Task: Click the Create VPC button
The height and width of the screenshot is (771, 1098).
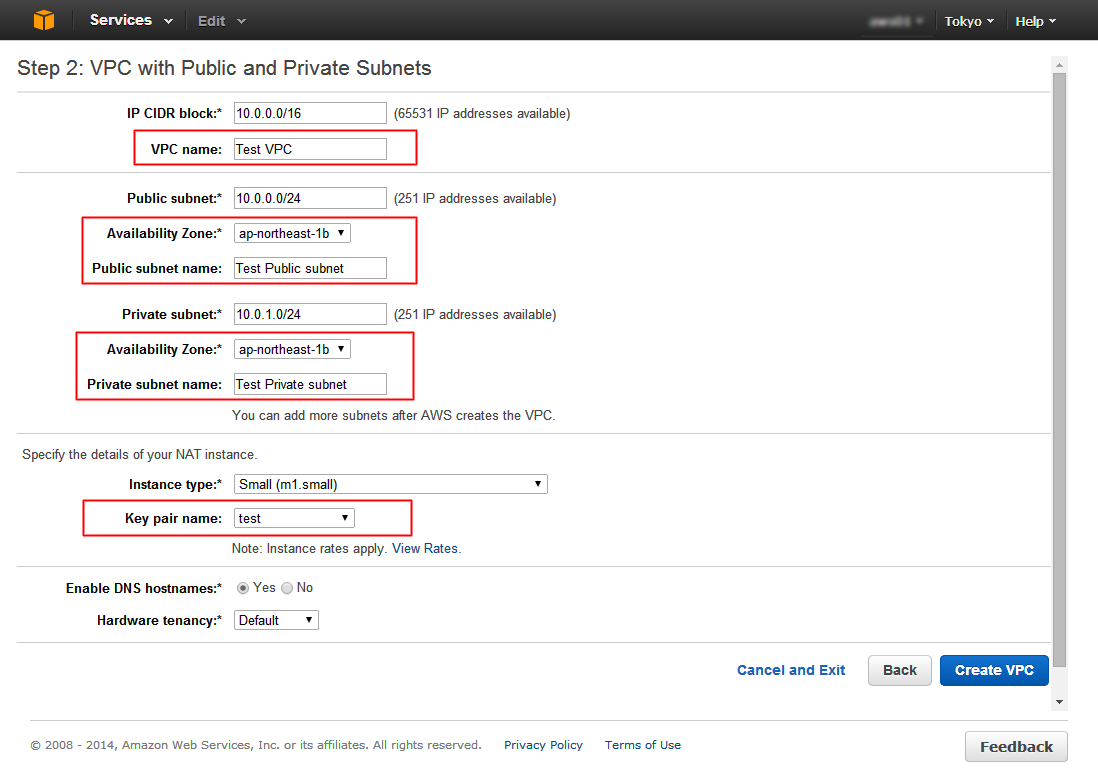Action: pyautogui.click(x=994, y=670)
